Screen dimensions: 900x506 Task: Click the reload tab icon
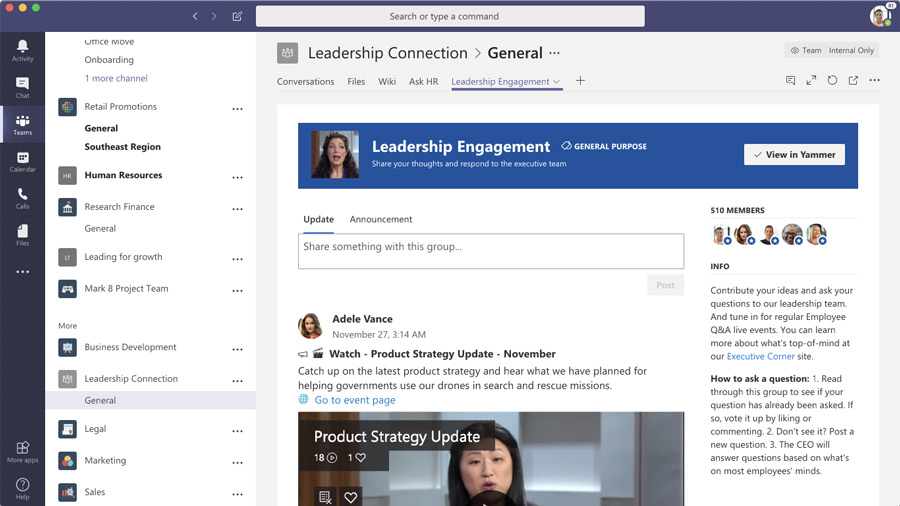point(832,81)
